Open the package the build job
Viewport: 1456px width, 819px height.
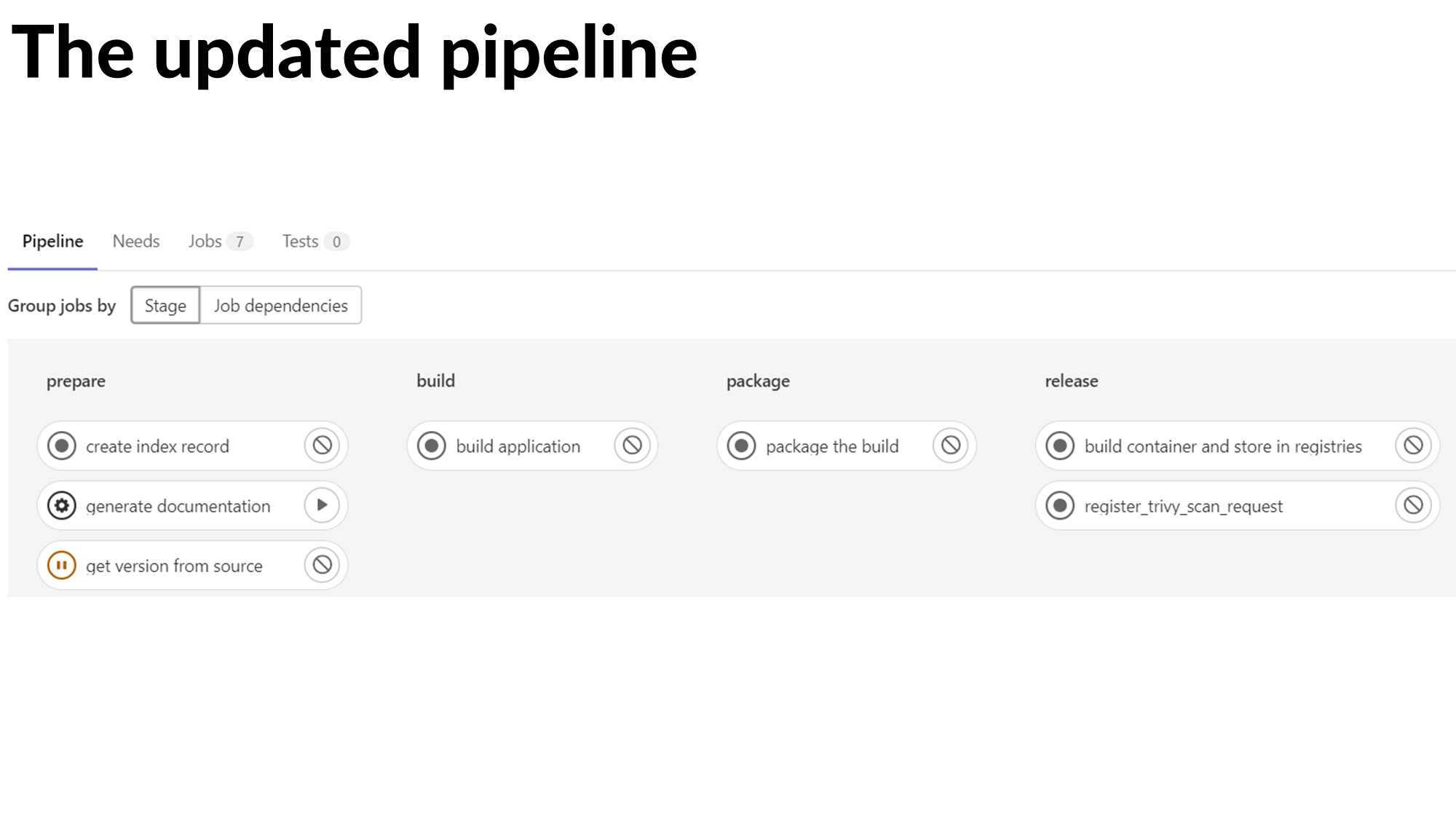click(x=832, y=446)
